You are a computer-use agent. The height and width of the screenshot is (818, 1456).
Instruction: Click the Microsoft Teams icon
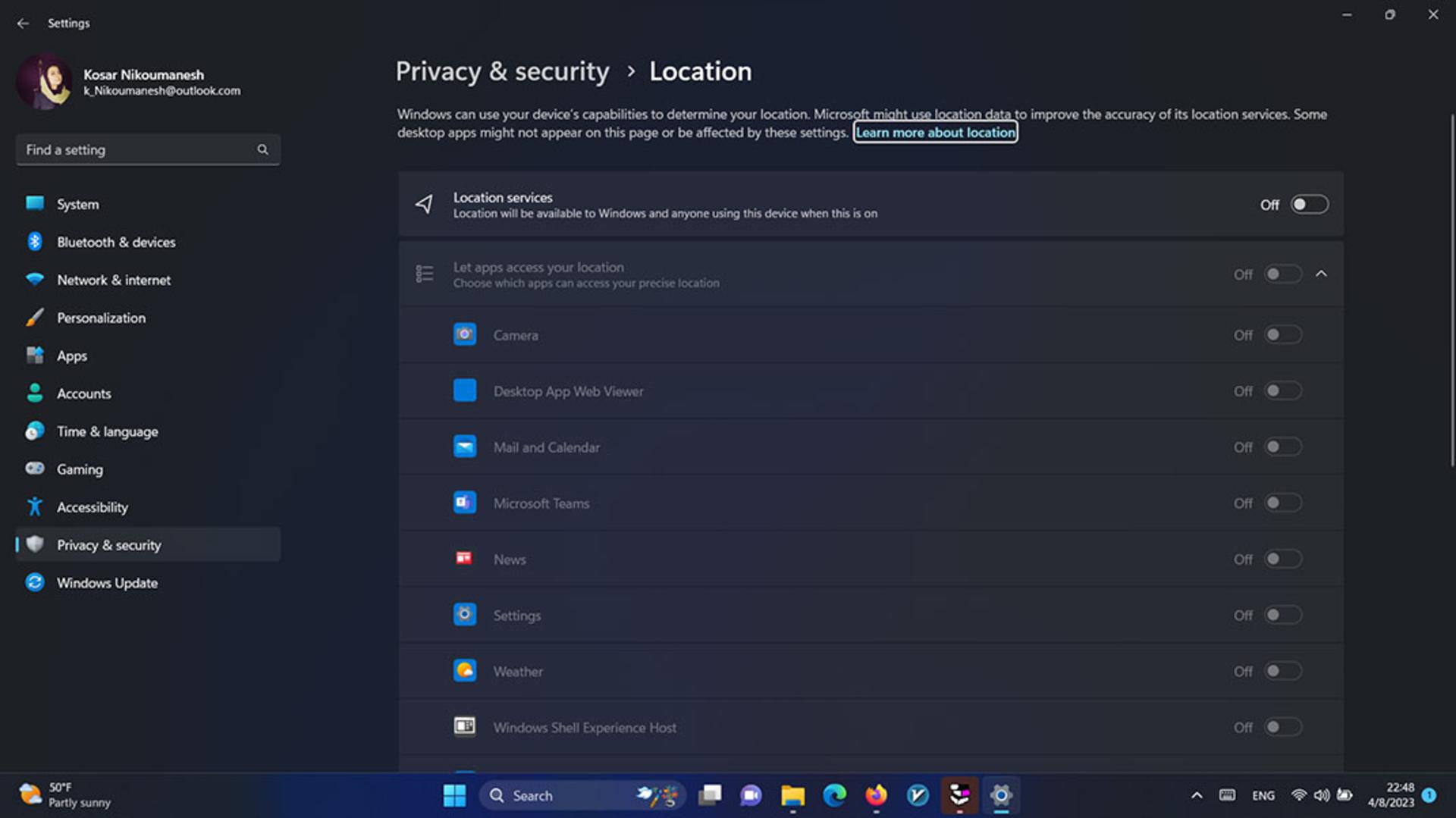click(x=465, y=503)
